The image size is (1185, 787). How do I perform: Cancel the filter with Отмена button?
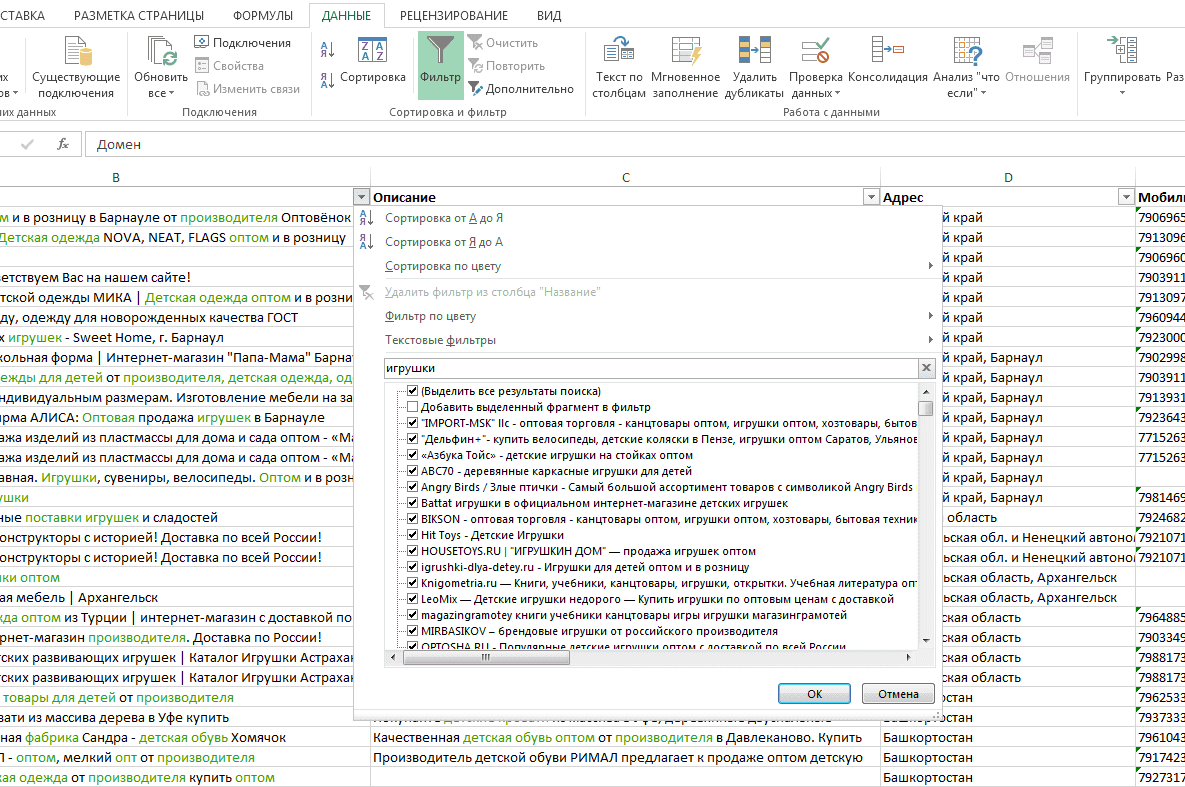pyautogui.click(x=898, y=693)
